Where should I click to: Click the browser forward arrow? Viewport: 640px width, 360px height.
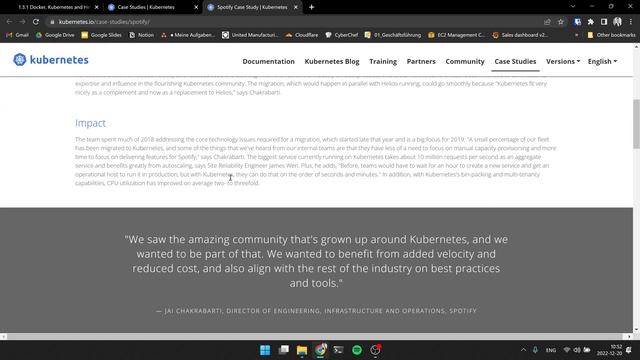[22, 22]
